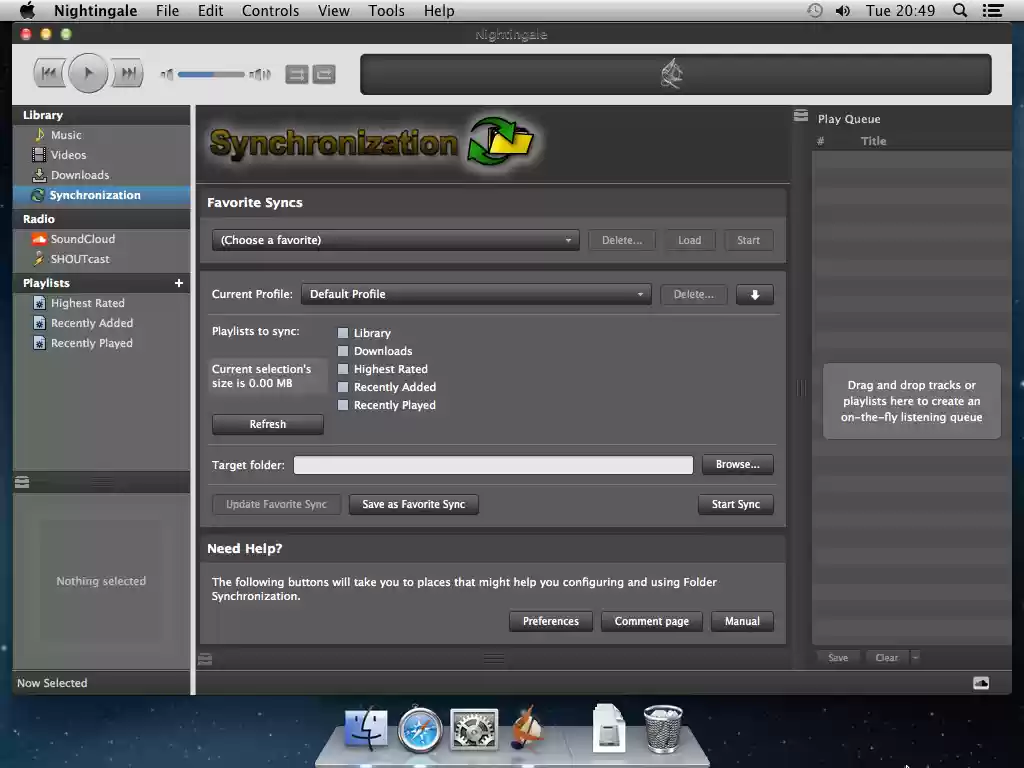Open the Tools menu

(x=386, y=11)
